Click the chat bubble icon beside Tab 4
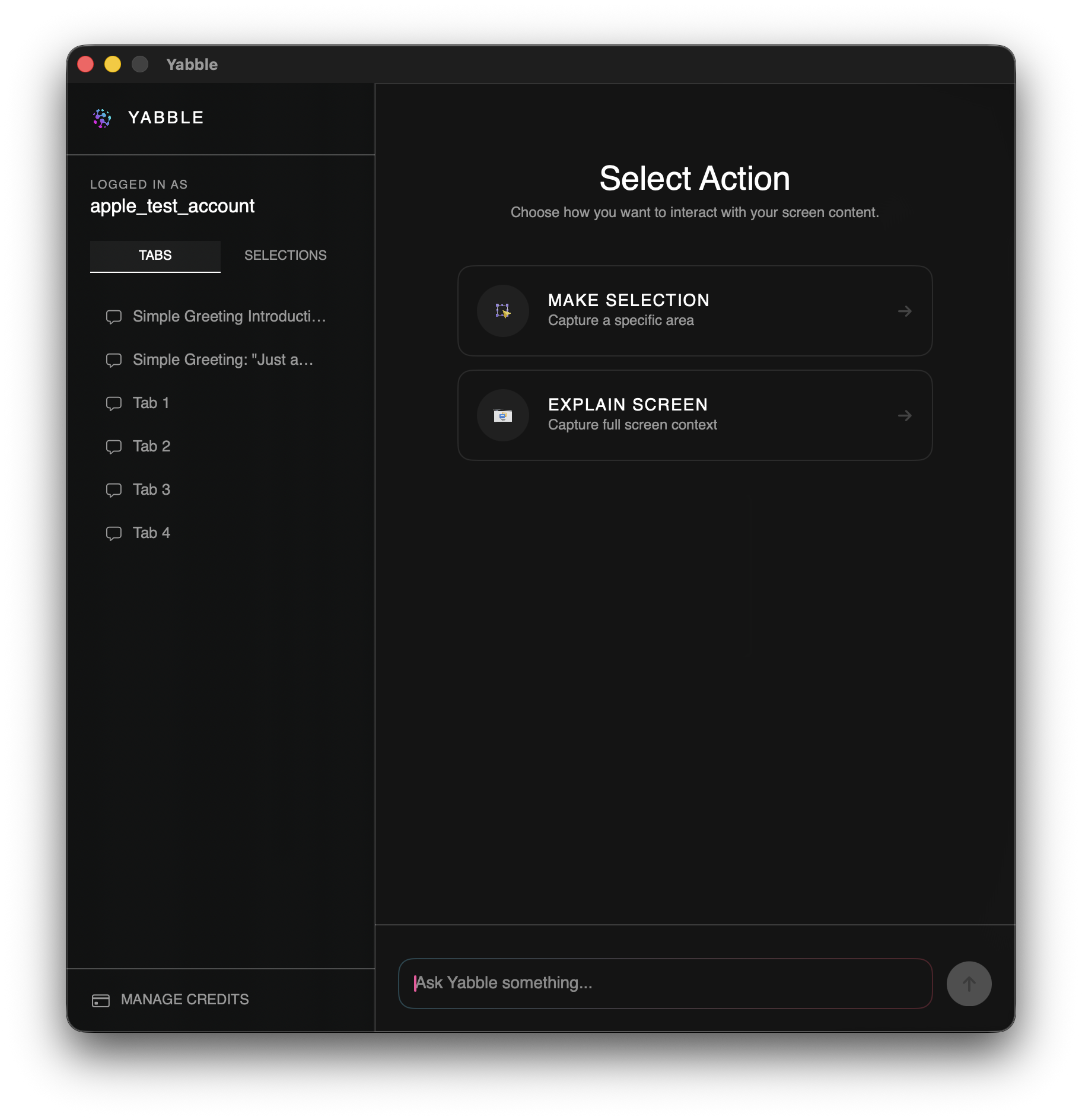The height and width of the screenshot is (1120, 1082). [114, 533]
